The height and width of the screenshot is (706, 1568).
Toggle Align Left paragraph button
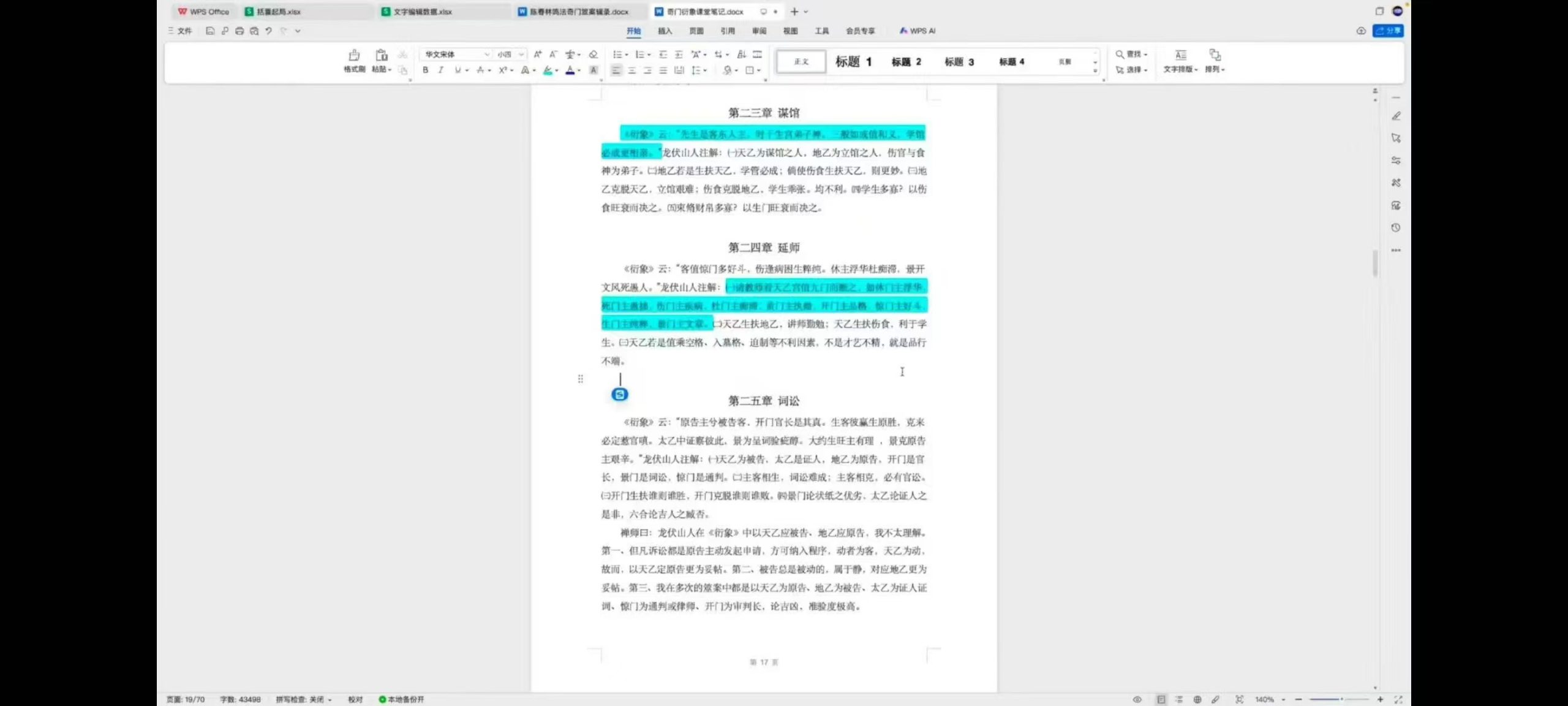616,70
